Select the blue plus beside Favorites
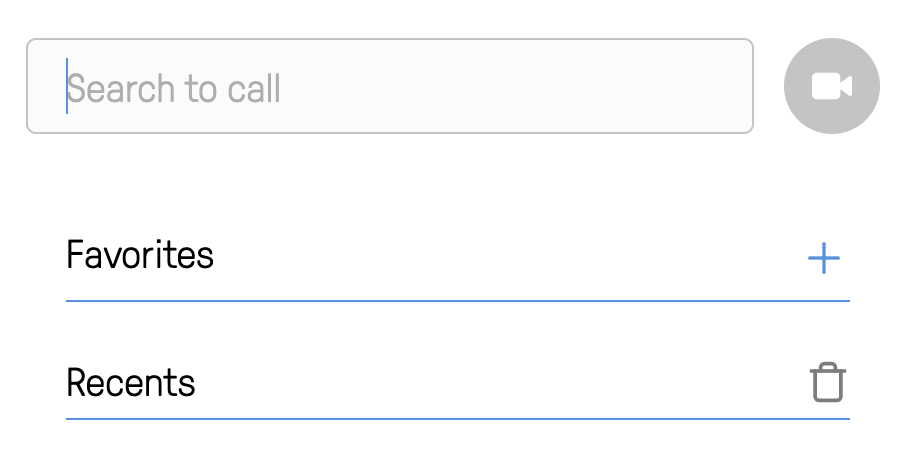Viewport: 916px width, 454px height. click(824, 258)
